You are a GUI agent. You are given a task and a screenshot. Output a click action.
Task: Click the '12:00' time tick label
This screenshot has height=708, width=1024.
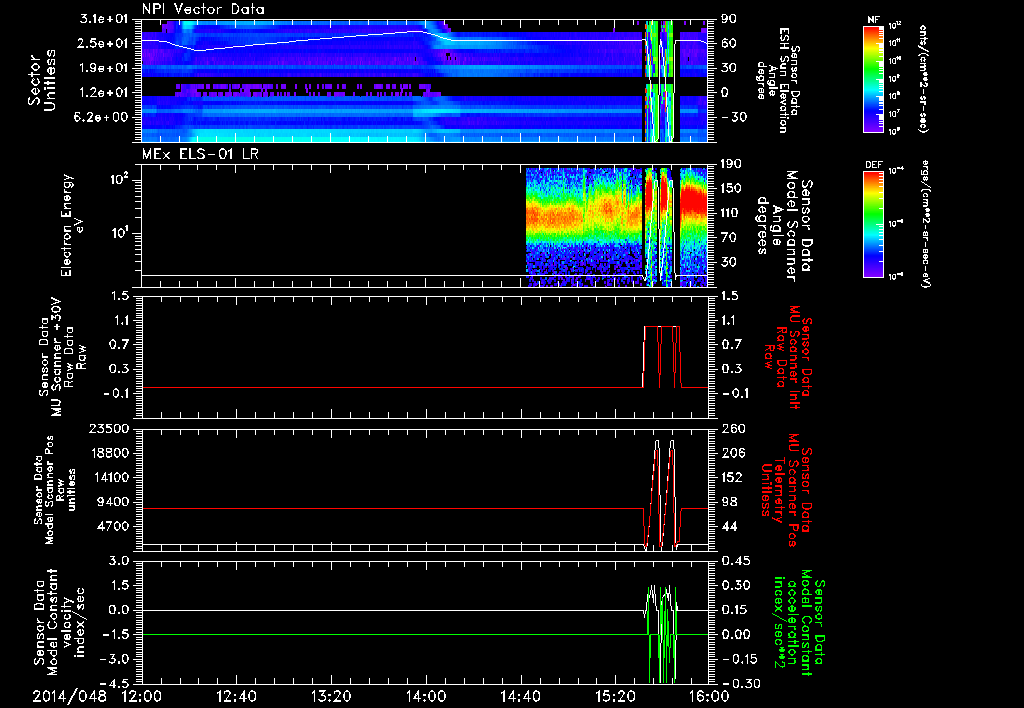[x=142, y=696]
